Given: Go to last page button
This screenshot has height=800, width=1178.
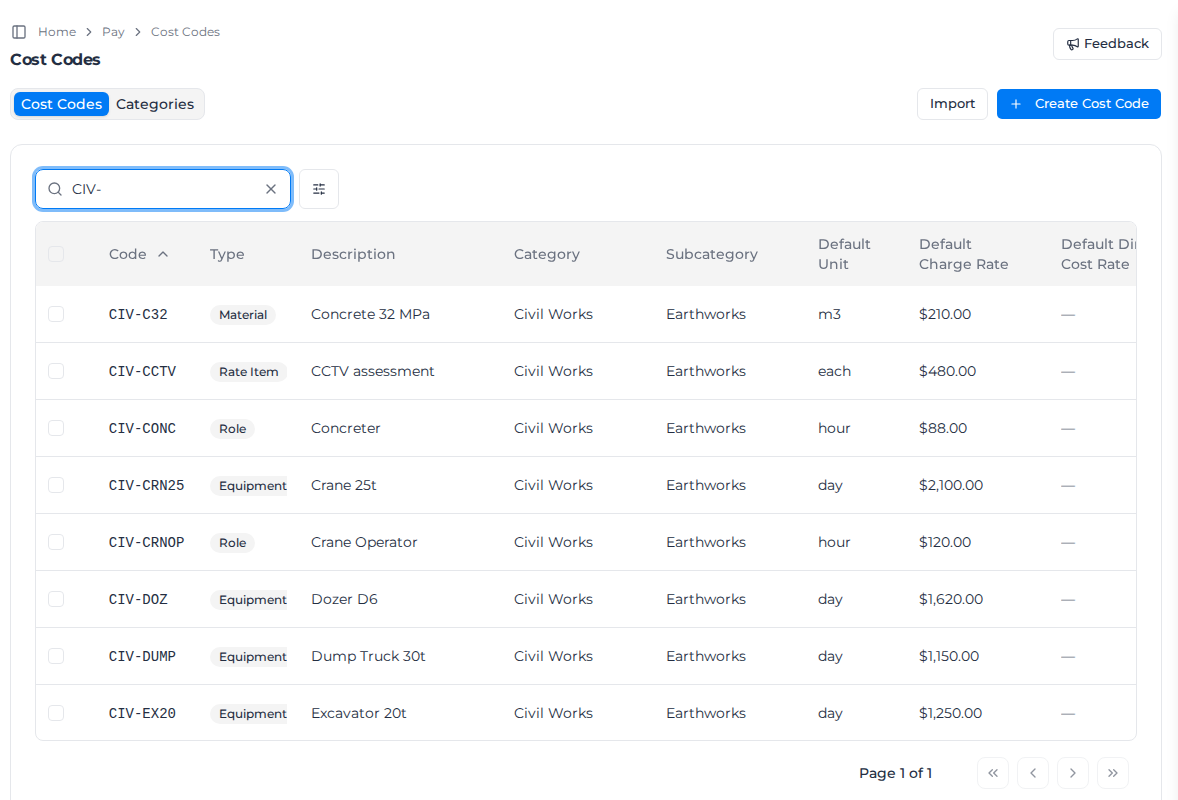Looking at the screenshot, I should pyautogui.click(x=1113, y=773).
